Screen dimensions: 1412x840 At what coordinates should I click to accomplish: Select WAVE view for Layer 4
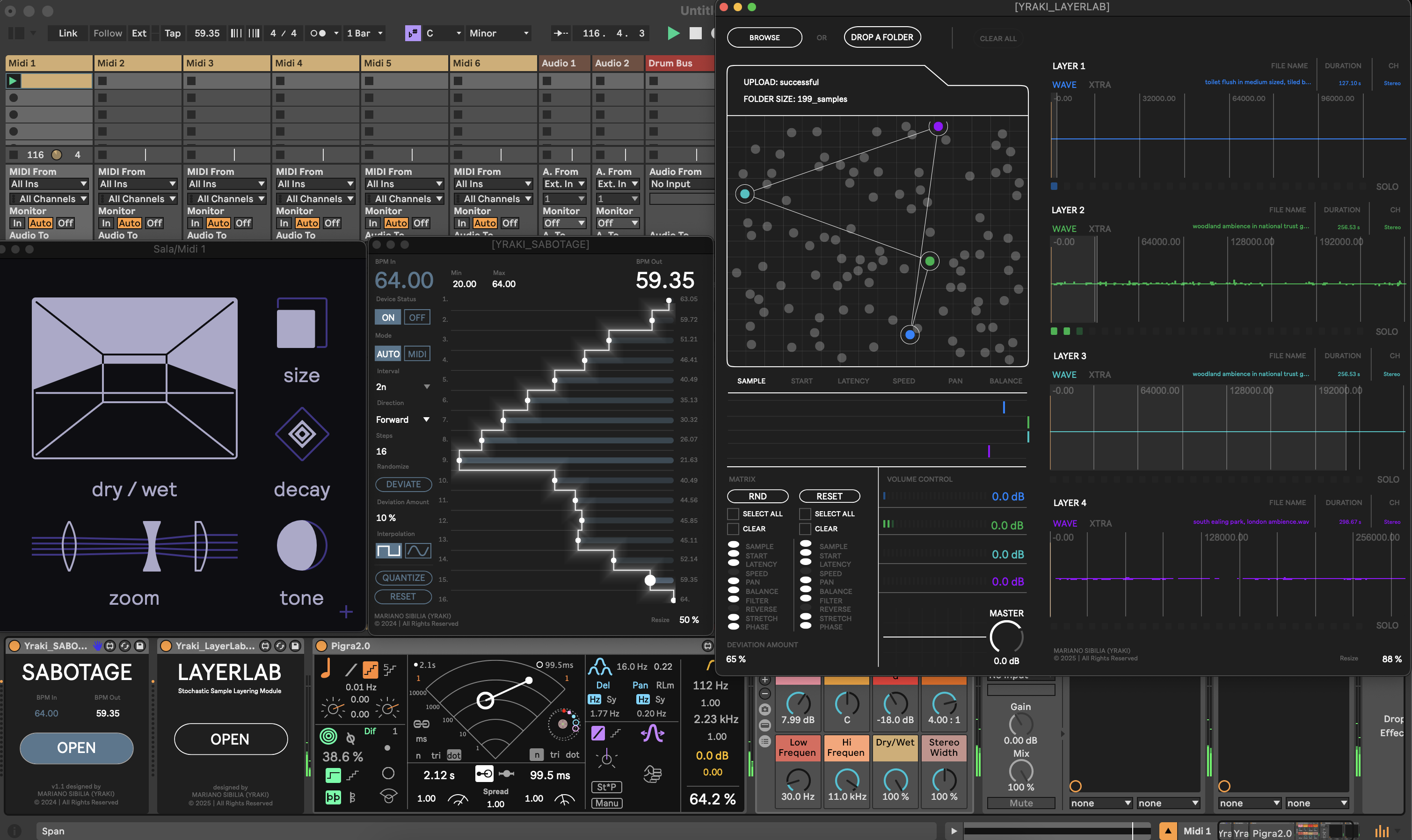[1065, 523]
